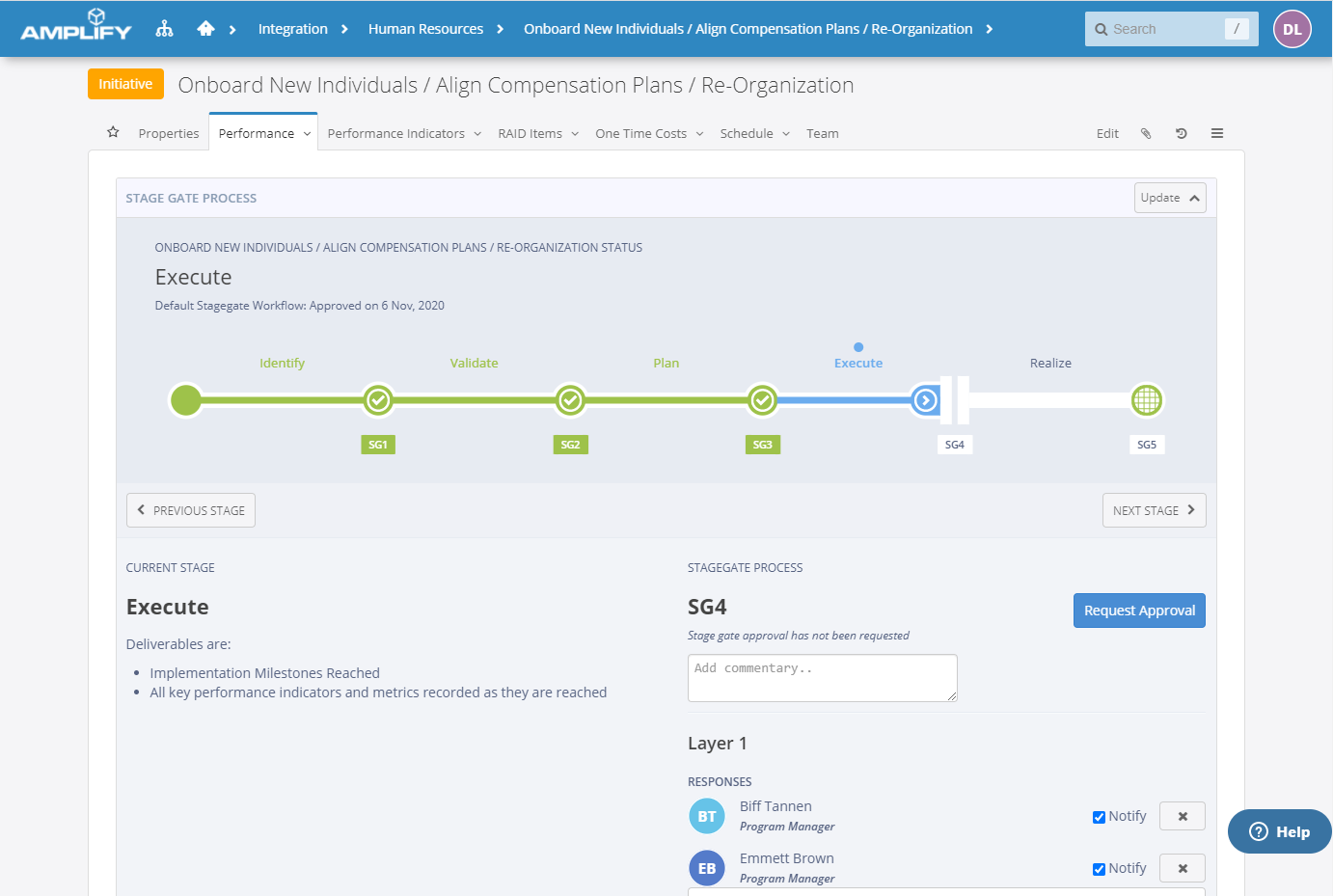Click the Amplify logo

click(x=75, y=26)
